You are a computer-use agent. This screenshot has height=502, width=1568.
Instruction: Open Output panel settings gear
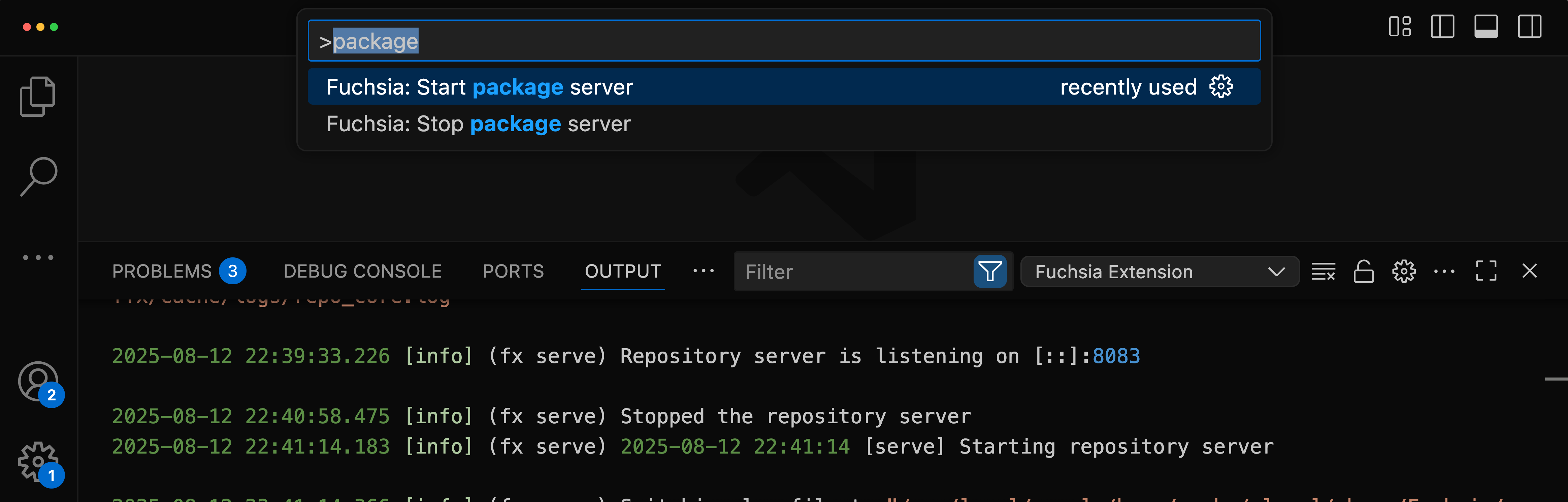1404,272
